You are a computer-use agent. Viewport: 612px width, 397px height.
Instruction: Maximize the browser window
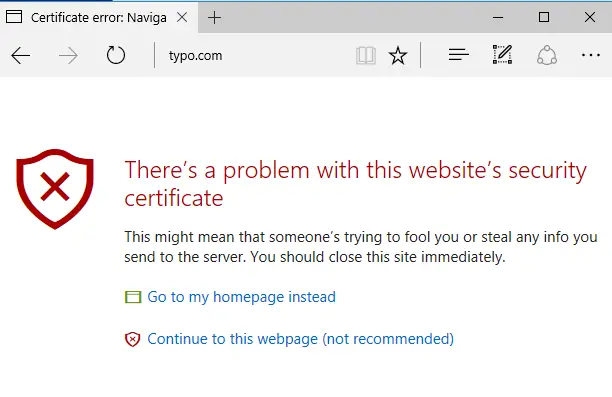(544, 17)
